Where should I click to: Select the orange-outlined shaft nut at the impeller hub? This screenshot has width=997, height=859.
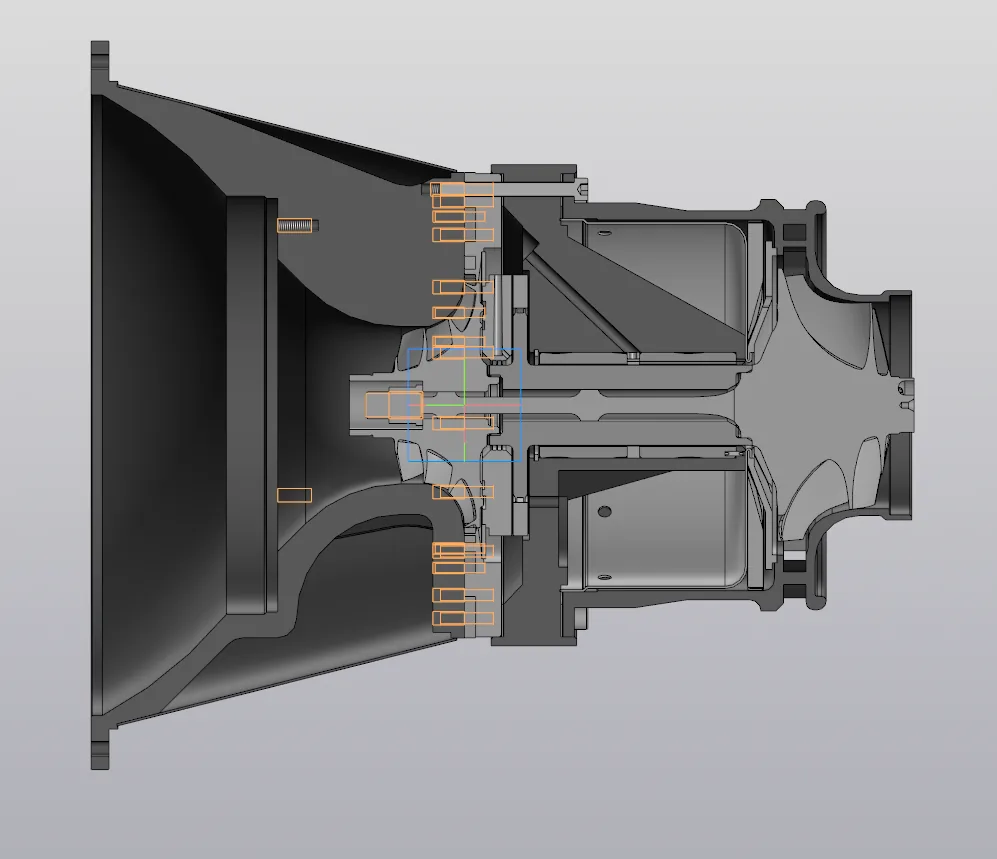(x=394, y=406)
